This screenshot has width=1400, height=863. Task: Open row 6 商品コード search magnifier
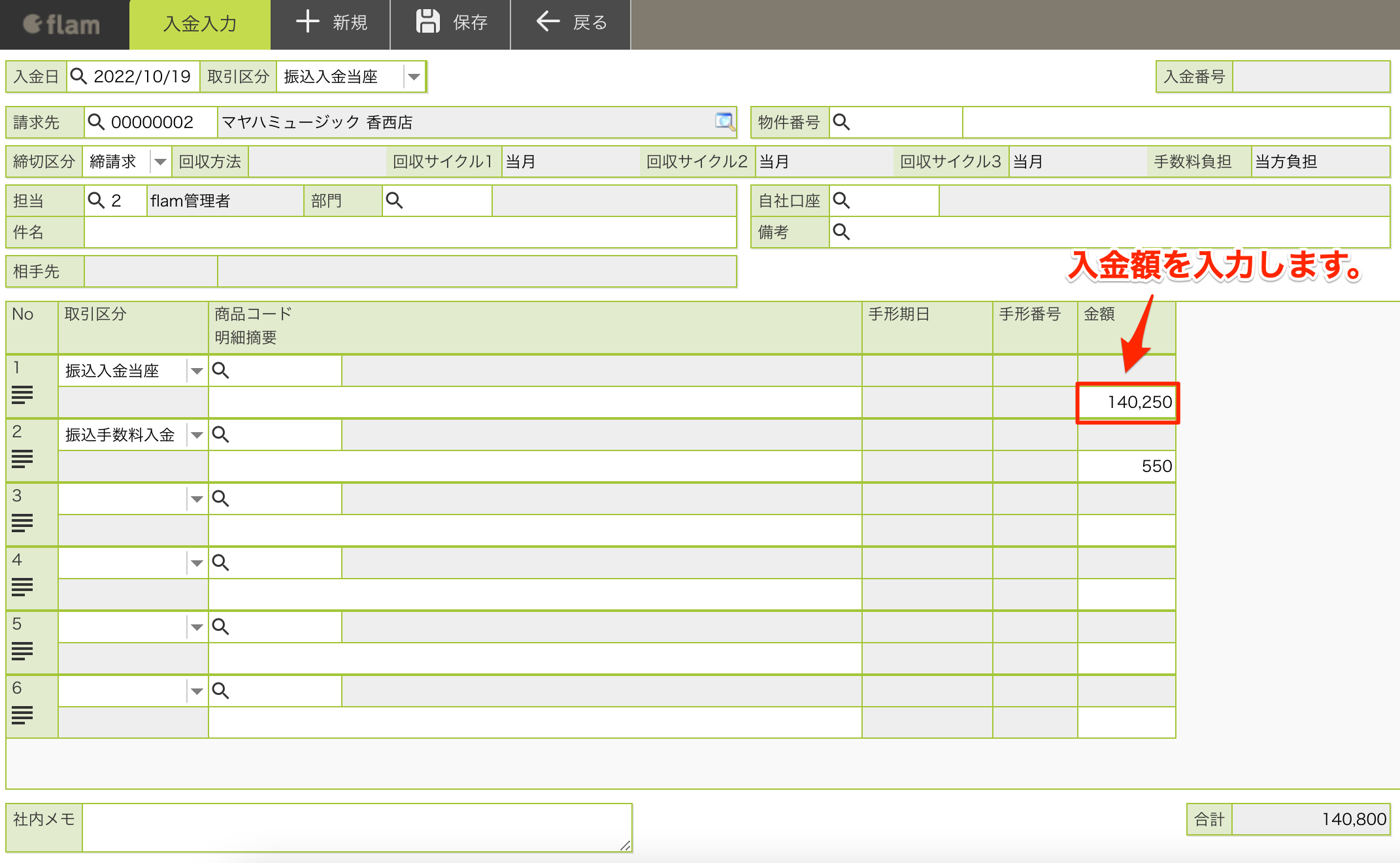[x=220, y=691]
